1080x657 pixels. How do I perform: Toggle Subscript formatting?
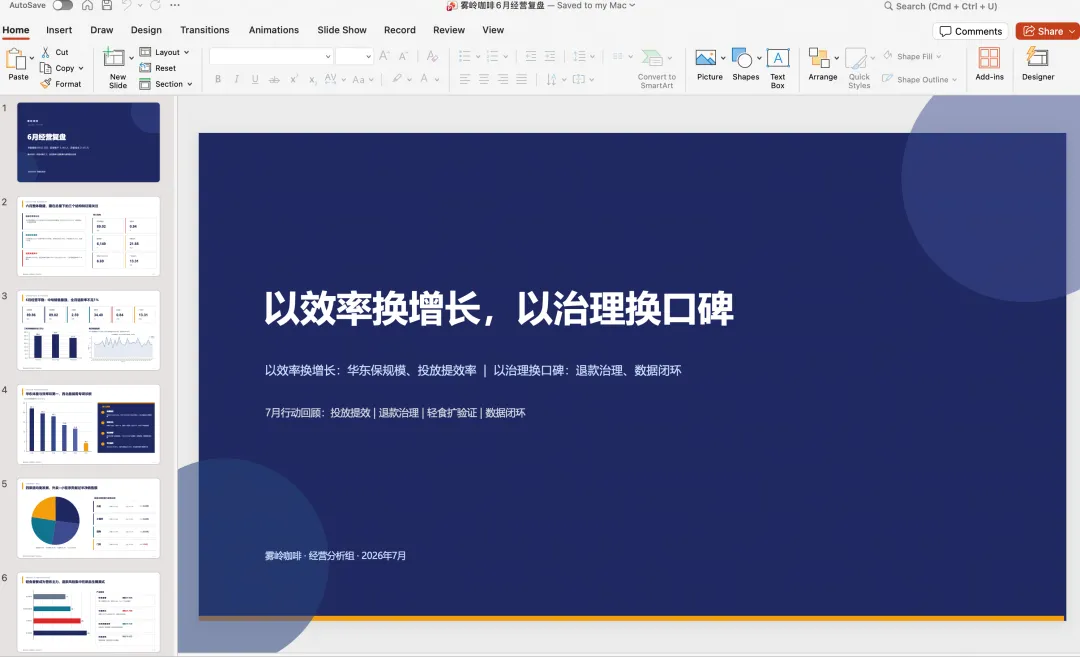point(312,79)
